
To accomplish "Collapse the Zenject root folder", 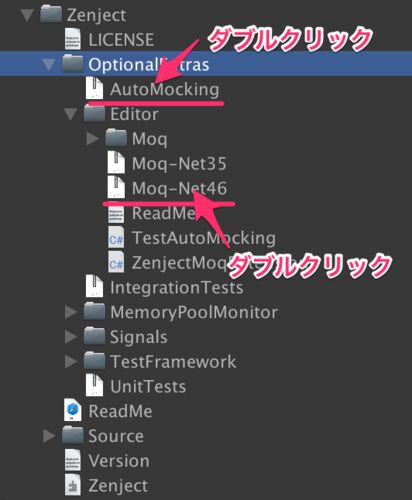I will (x=27, y=15).
